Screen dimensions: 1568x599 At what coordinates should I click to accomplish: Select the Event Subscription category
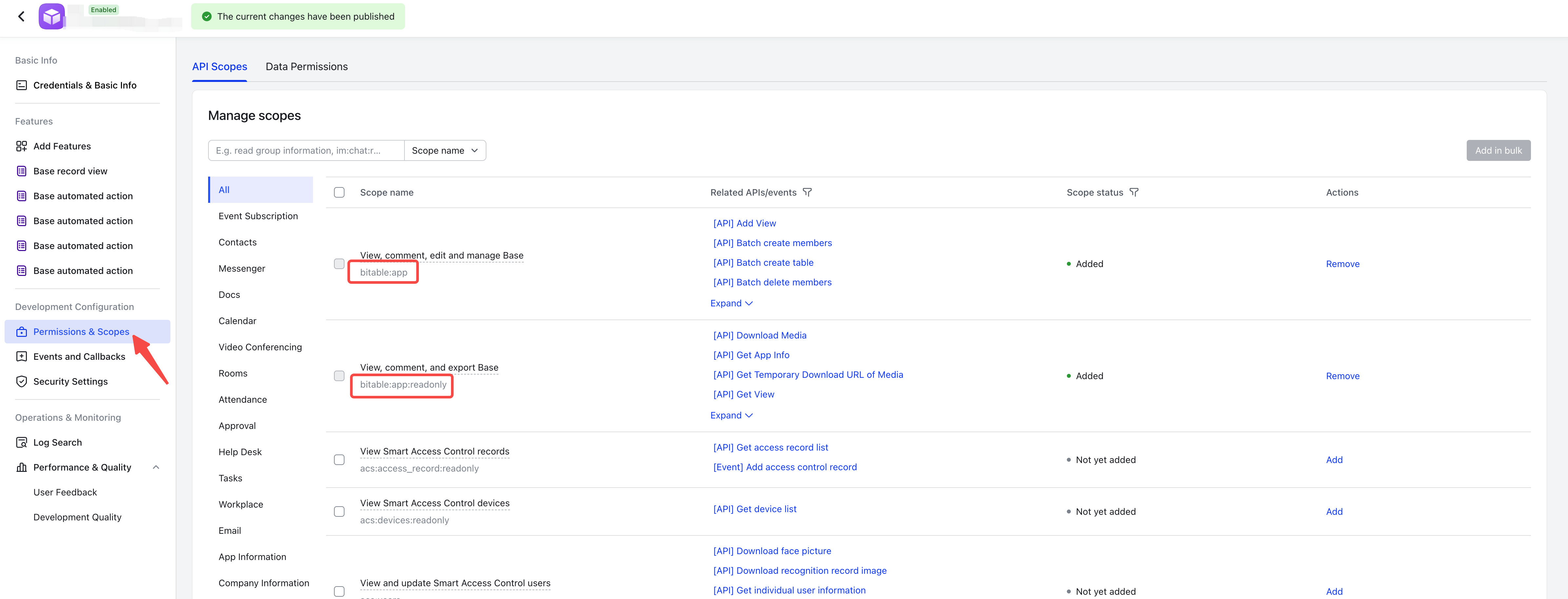(258, 216)
